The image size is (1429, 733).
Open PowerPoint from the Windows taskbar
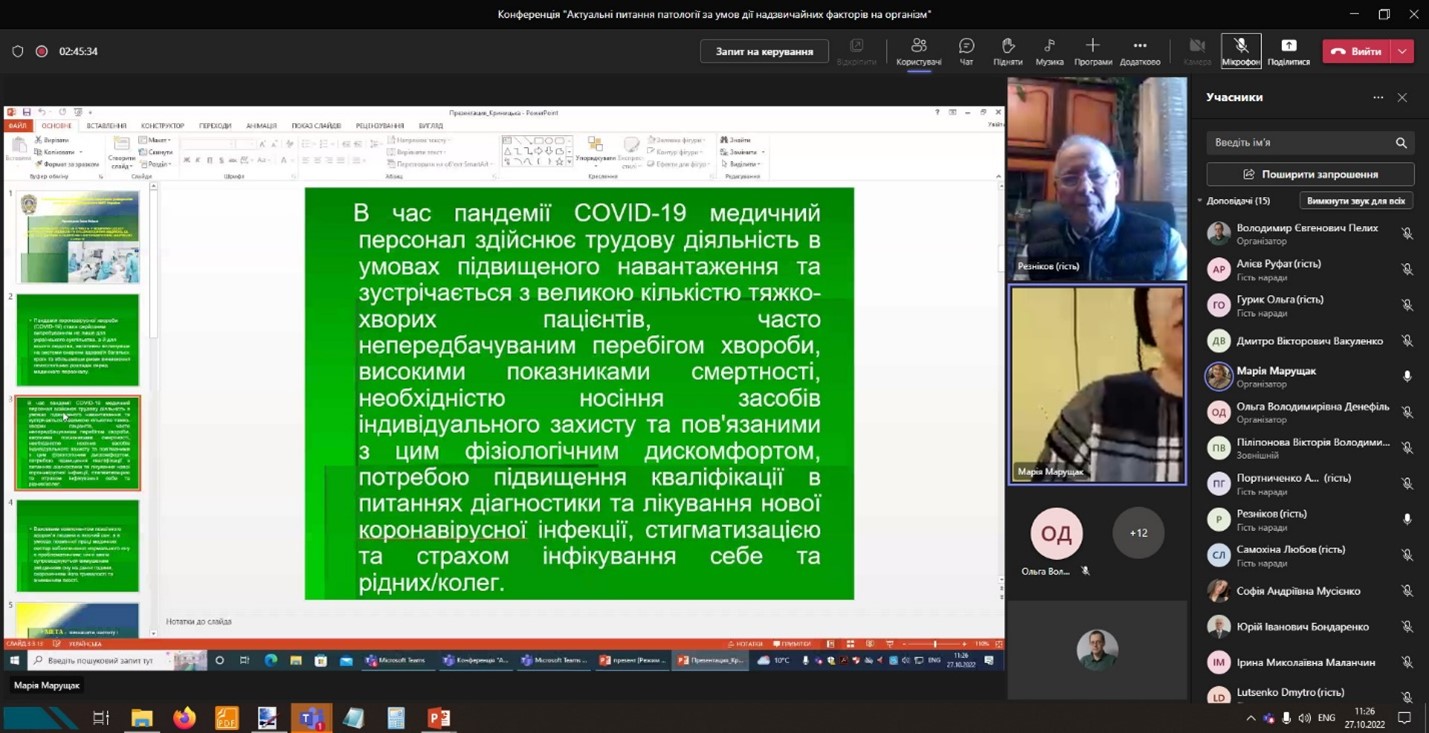[x=439, y=718]
